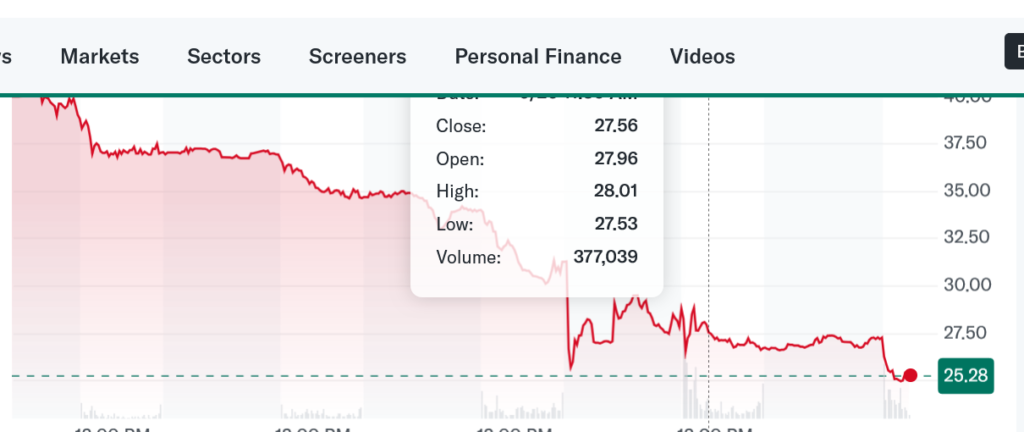Click the Close value 27.56 in tooltip
Screen dimensions: 1024x432
614,126
